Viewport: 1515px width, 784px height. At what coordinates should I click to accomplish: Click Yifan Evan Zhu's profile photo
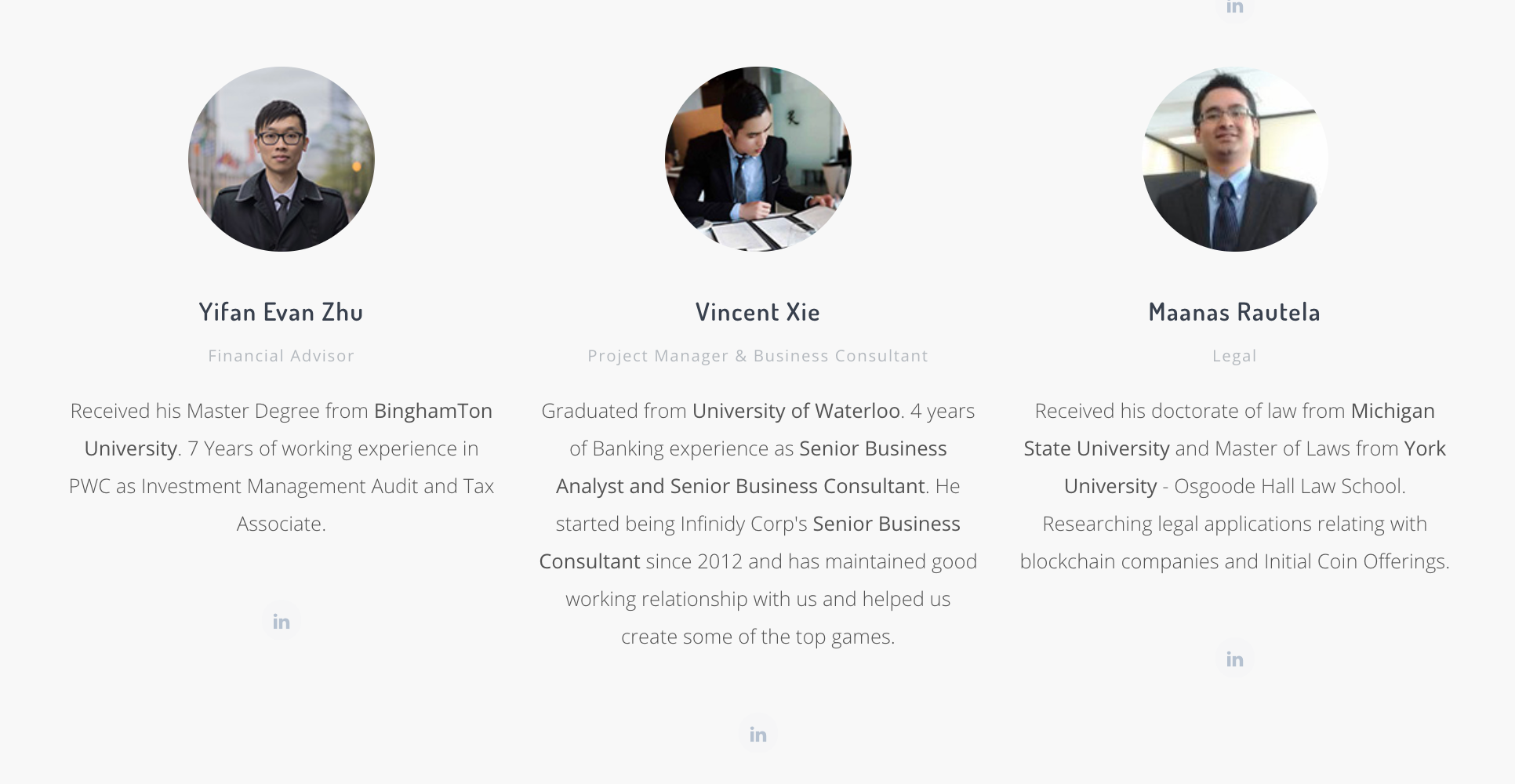[x=282, y=159]
